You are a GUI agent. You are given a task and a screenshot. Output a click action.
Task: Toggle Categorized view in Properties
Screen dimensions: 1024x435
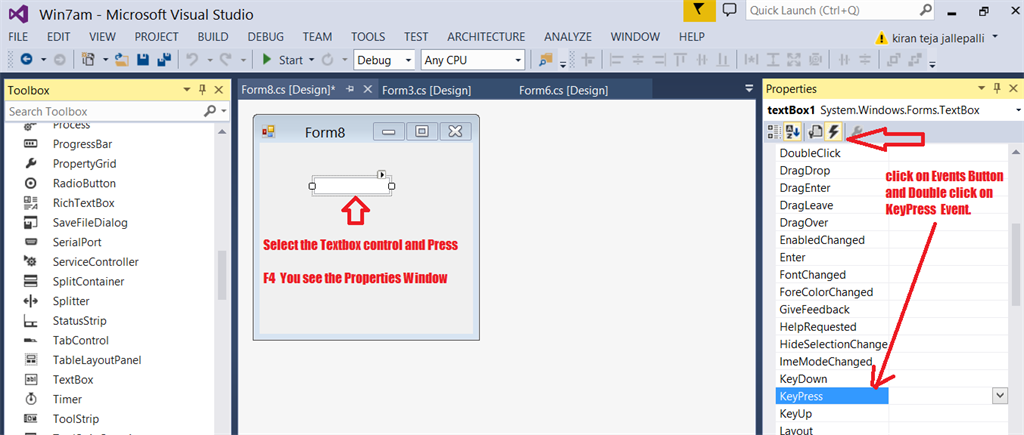[x=775, y=132]
